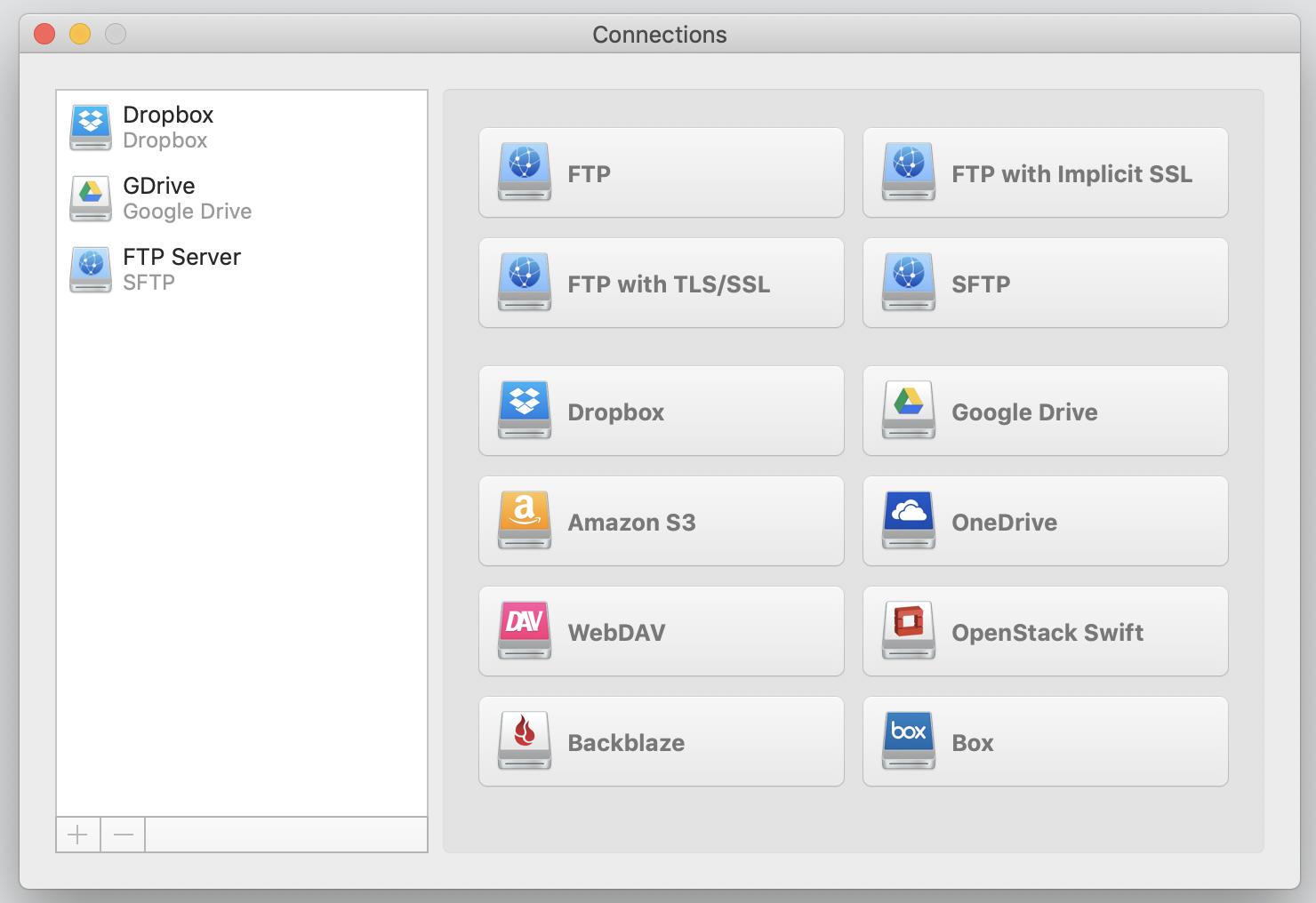Choose the FTP connection type label

590,173
